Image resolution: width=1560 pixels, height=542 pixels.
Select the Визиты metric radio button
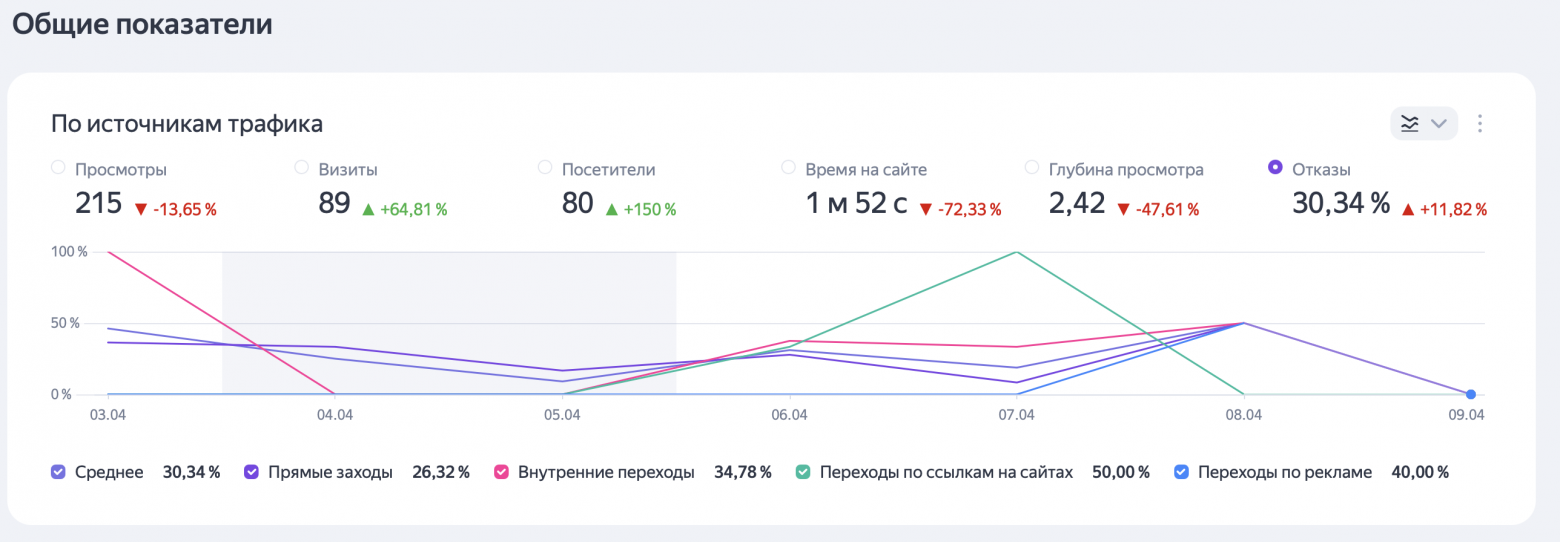pyautogui.click(x=301, y=168)
